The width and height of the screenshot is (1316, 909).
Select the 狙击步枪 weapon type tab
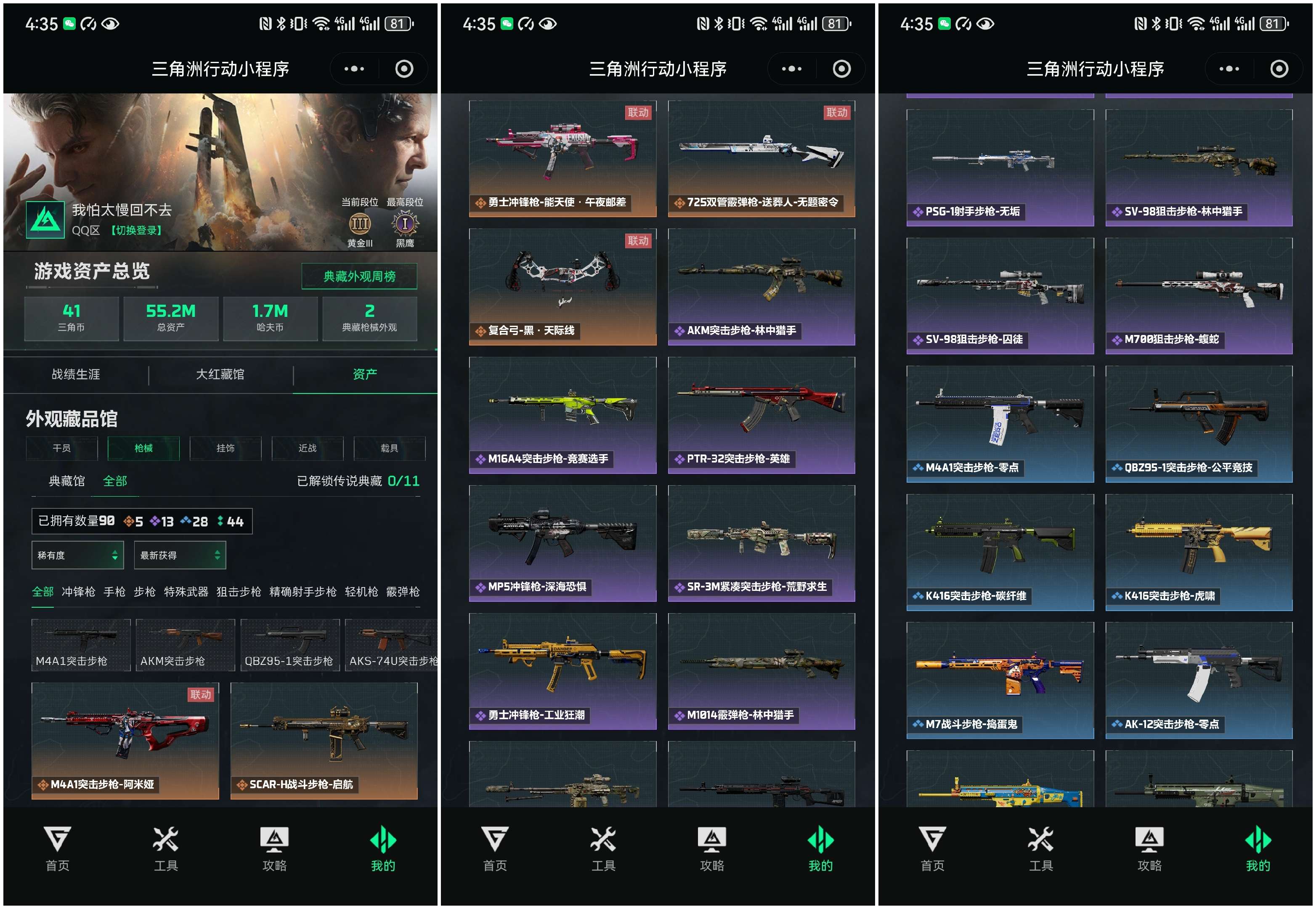coord(239,592)
